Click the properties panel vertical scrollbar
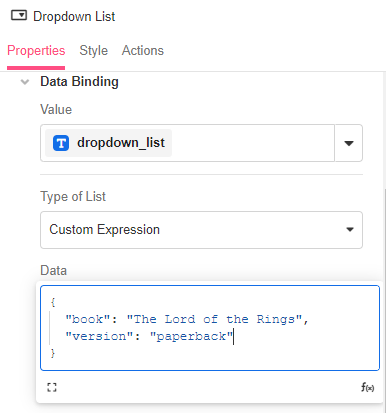386x413 pixels. click(x=385, y=300)
